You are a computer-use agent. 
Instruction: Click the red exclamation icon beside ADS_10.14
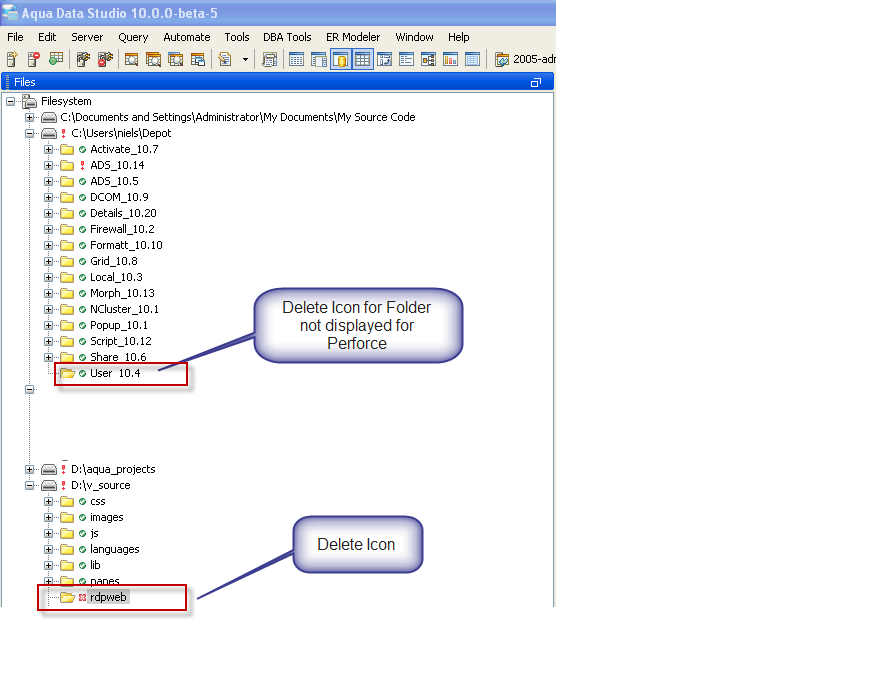(82, 166)
